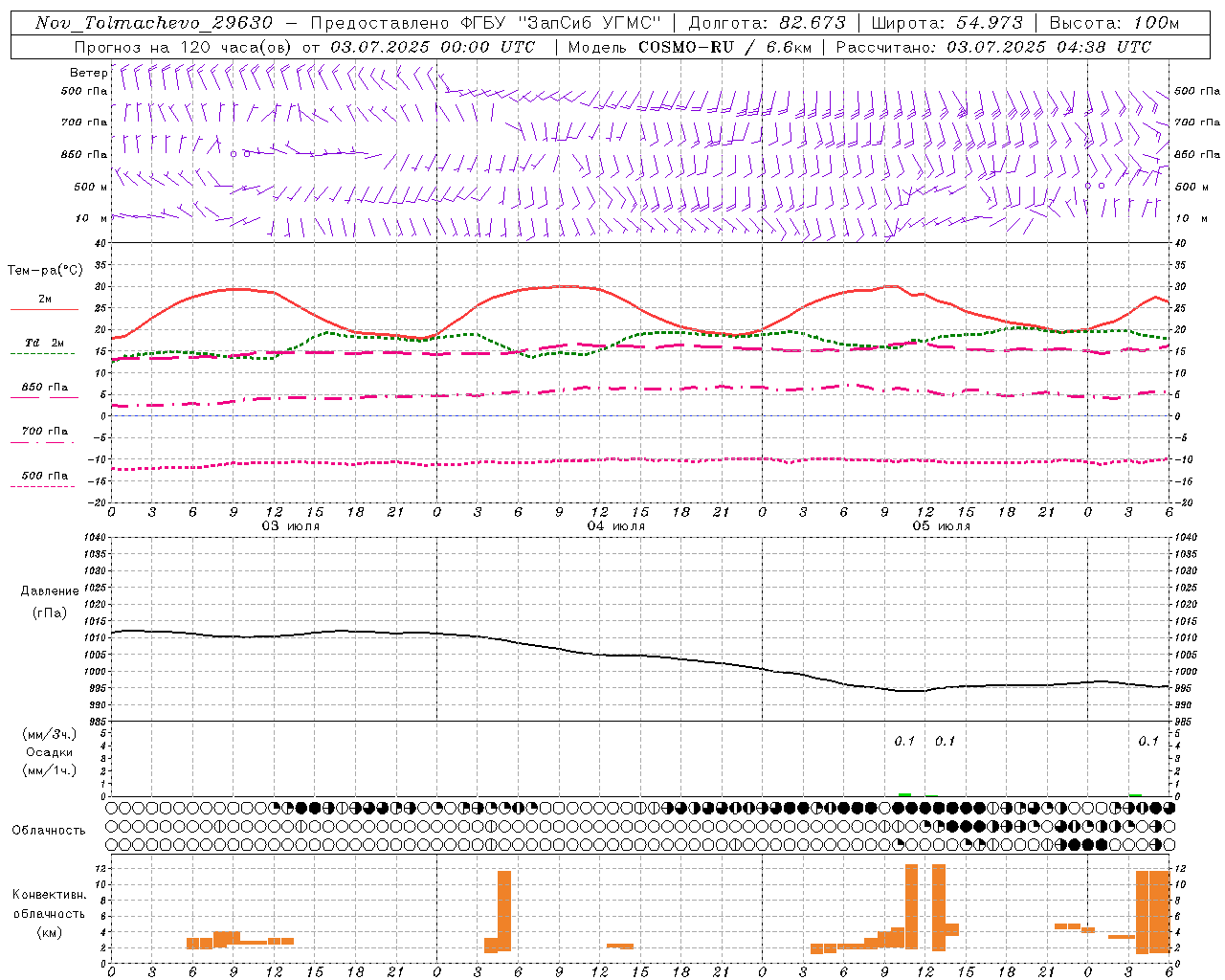Click 'Прогноз на 120 часа(ов)' forecast text
The image size is (1225, 980).
pyautogui.click(x=185, y=47)
